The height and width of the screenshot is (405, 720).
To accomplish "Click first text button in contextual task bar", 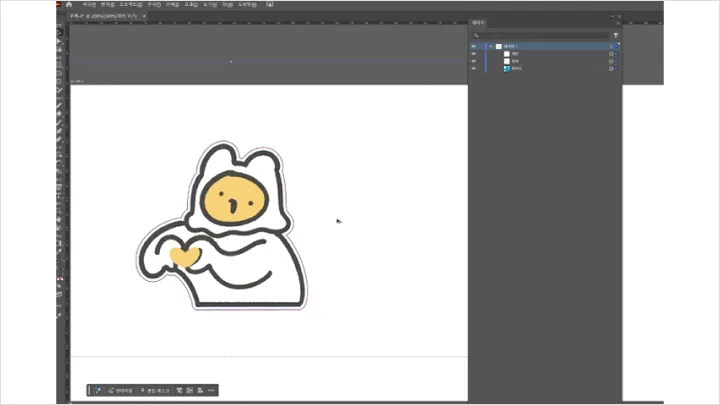I will tap(120, 390).
